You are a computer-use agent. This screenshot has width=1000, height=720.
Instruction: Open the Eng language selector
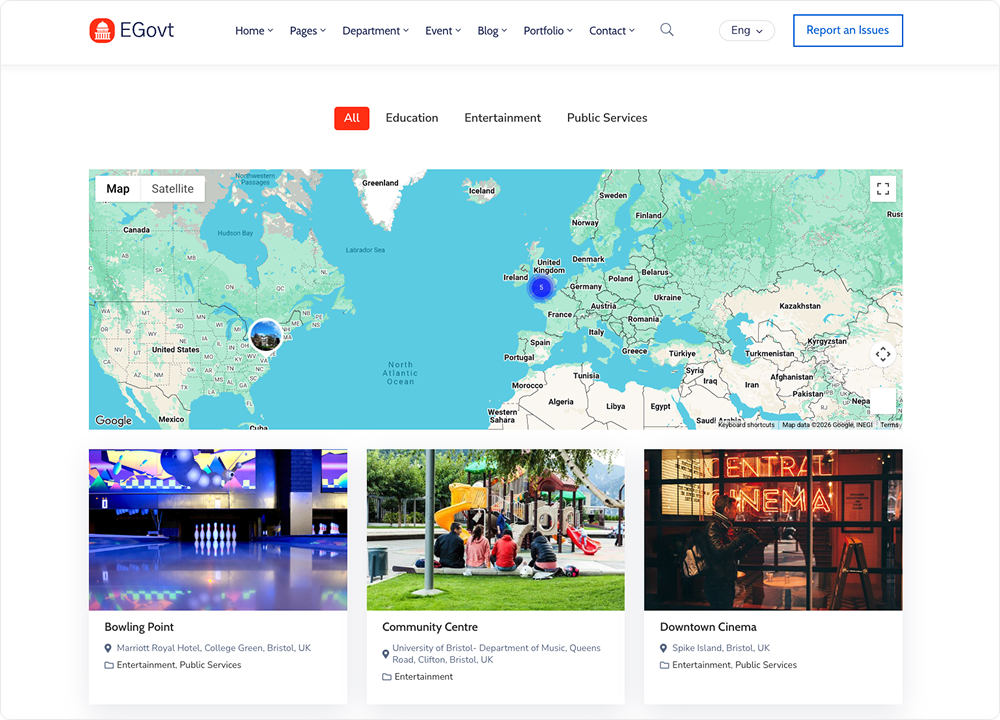(747, 31)
